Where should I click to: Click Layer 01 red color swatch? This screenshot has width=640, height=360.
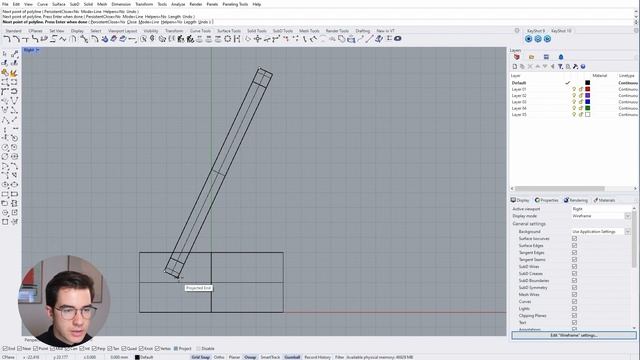pos(588,89)
